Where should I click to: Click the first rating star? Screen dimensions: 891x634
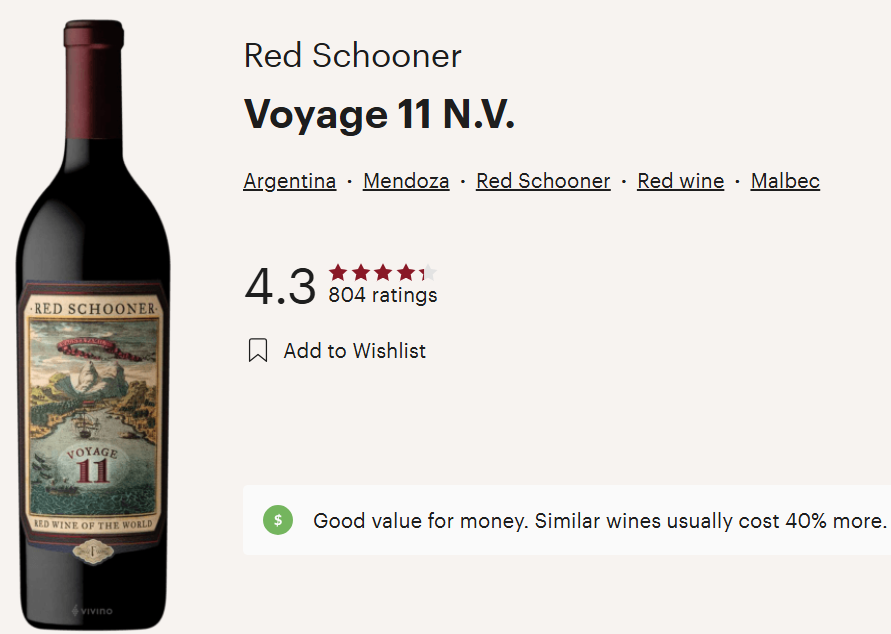338,273
